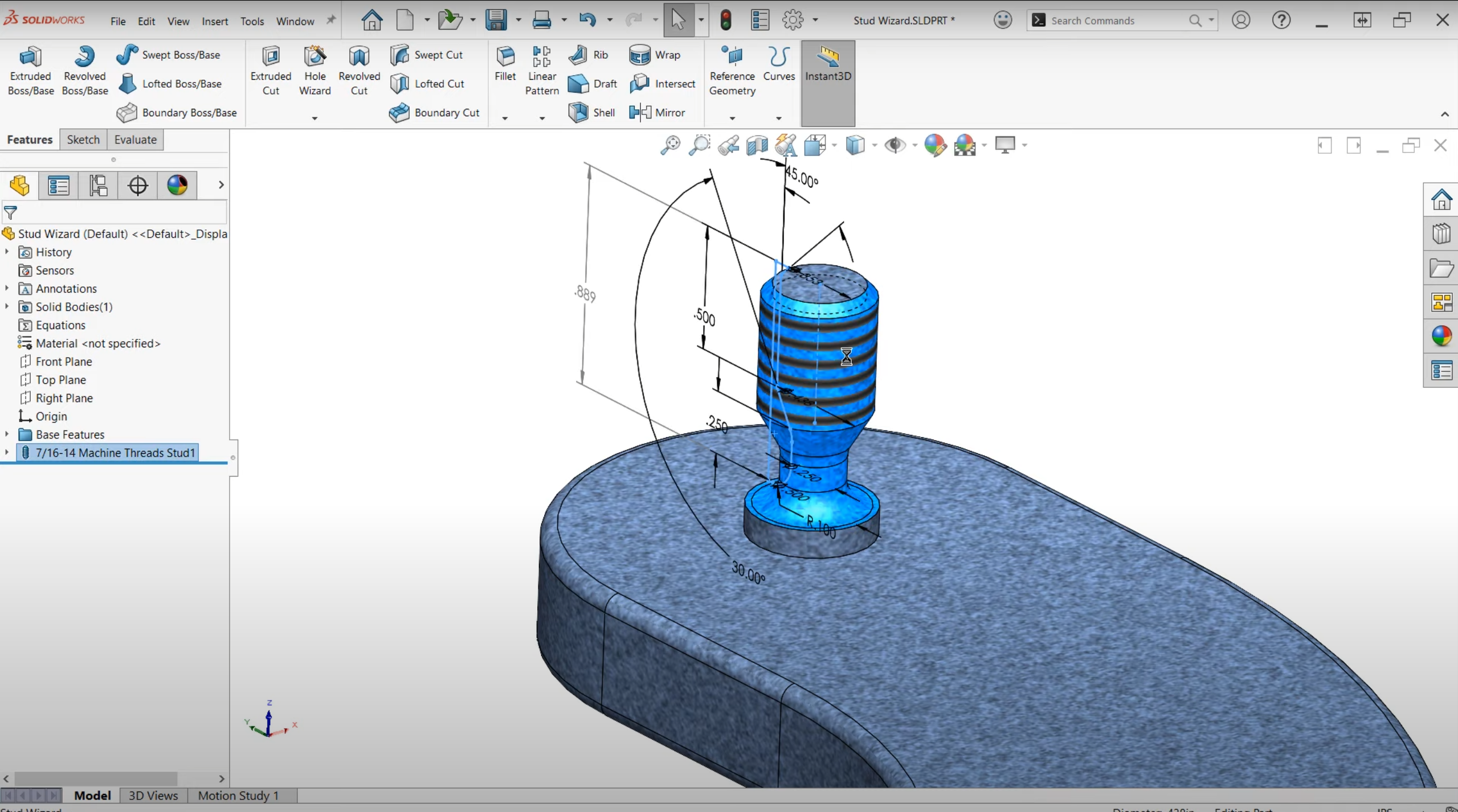Click the Save icon

[x=496, y=20]
